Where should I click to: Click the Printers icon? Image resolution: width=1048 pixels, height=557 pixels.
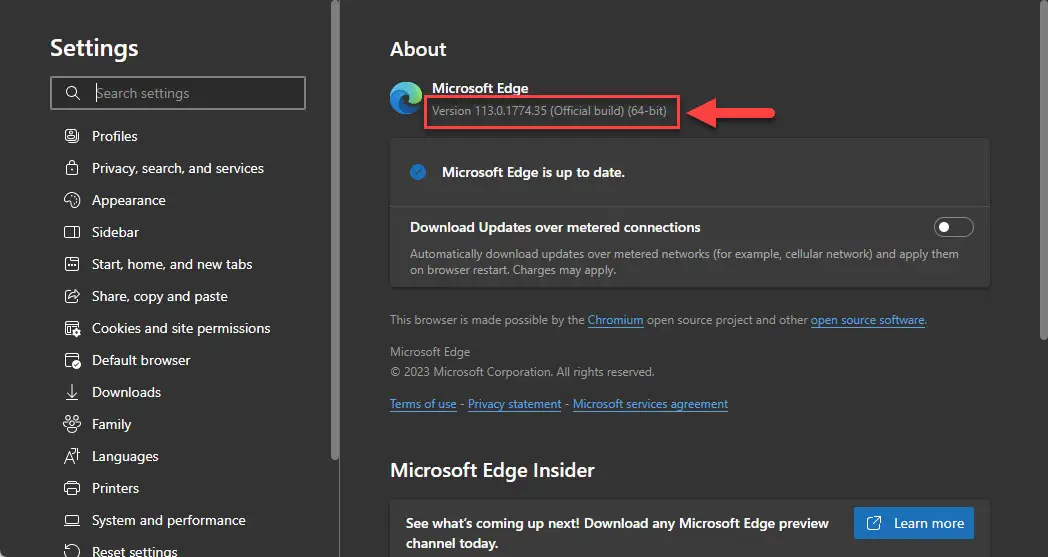coord(72,488)
